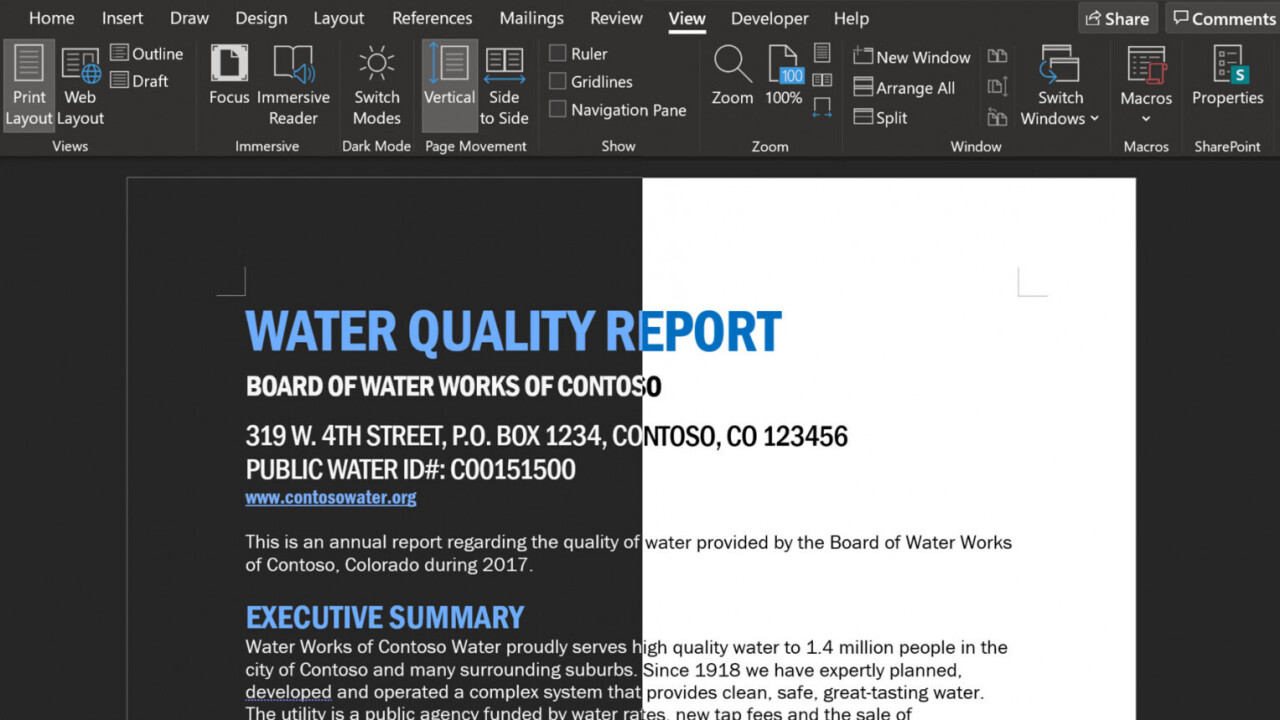1280x720 pixels.
Task: Select Vertical page movement
Action: (449, 65)
